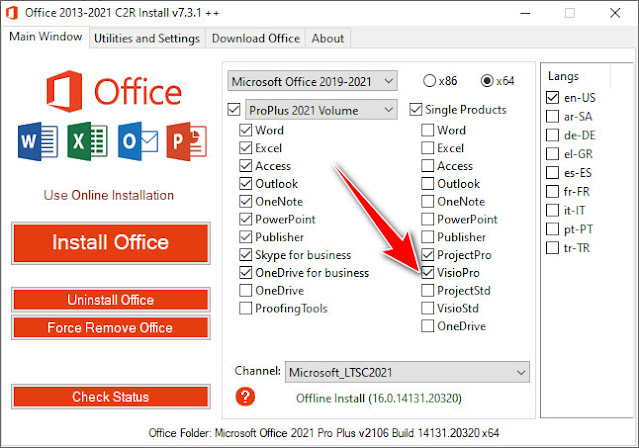Enable the ar-SA language
Image resolution: width=639 pixels, height=448 pixels.
[552, 116]
